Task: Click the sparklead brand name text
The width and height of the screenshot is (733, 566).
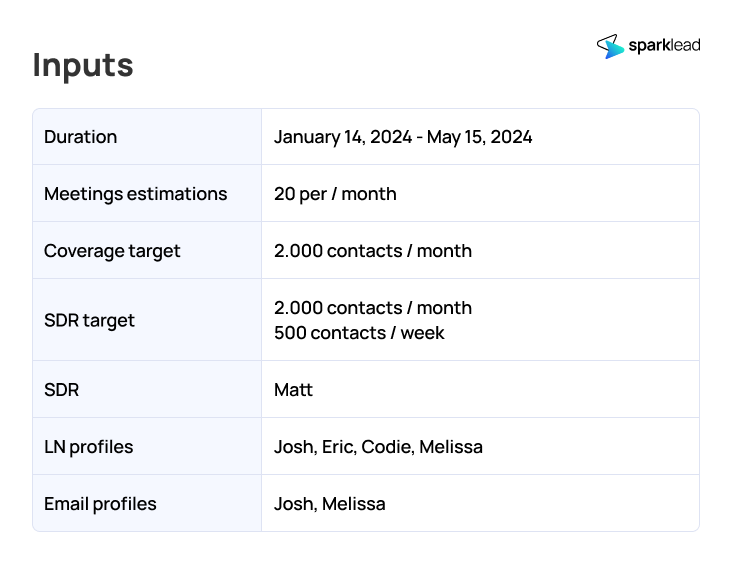Action: (x=664, y=45)
